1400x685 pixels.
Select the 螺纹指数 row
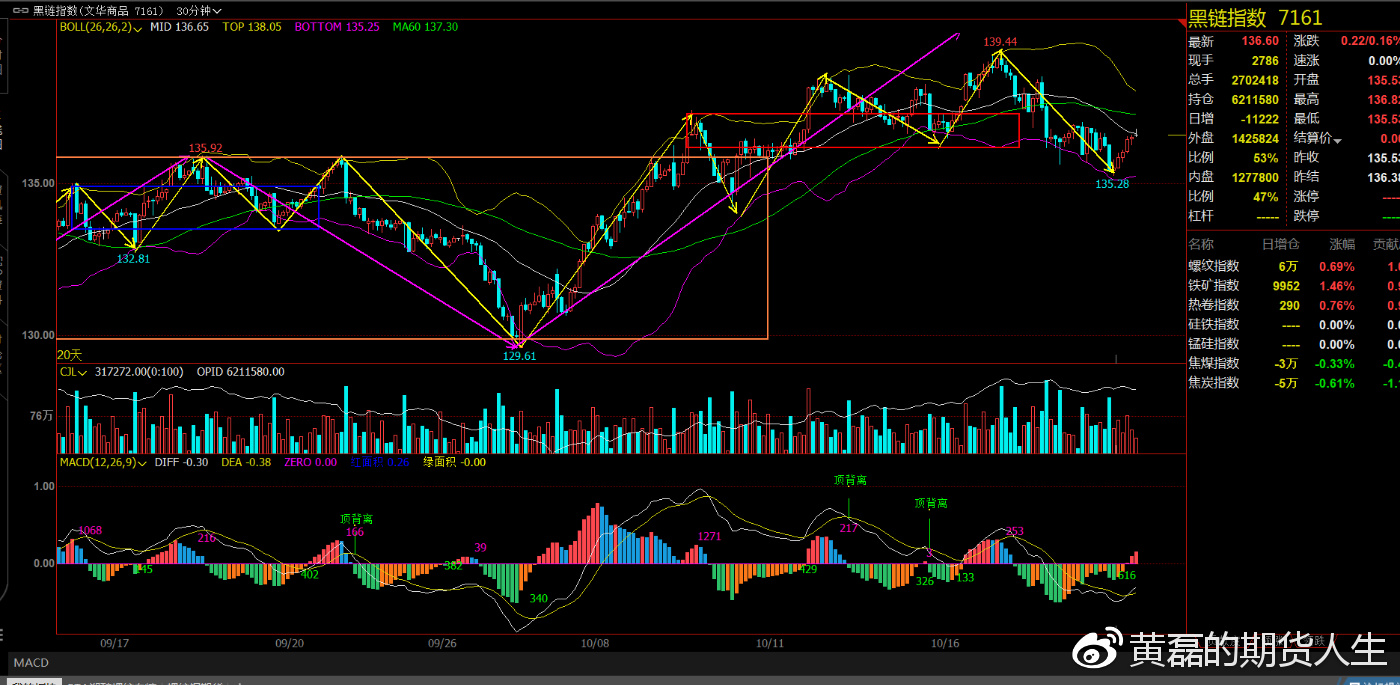[1293, 266]
